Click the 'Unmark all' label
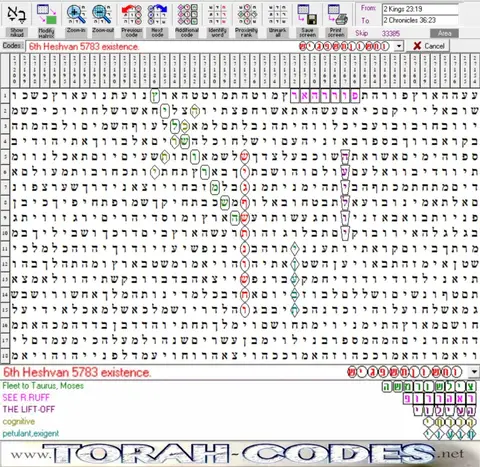This screenshot has height=467, width=480. click(277, 32)
